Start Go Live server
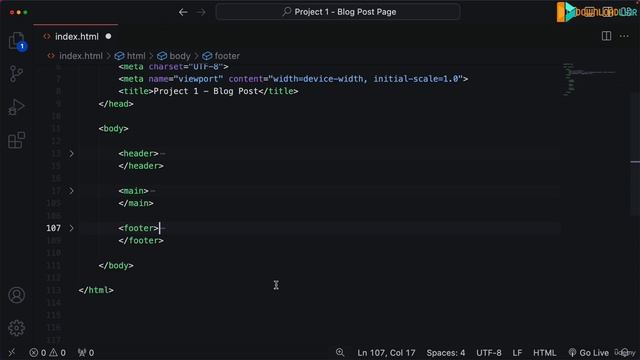This screenshot has width=640, height=360. (589, 353)
